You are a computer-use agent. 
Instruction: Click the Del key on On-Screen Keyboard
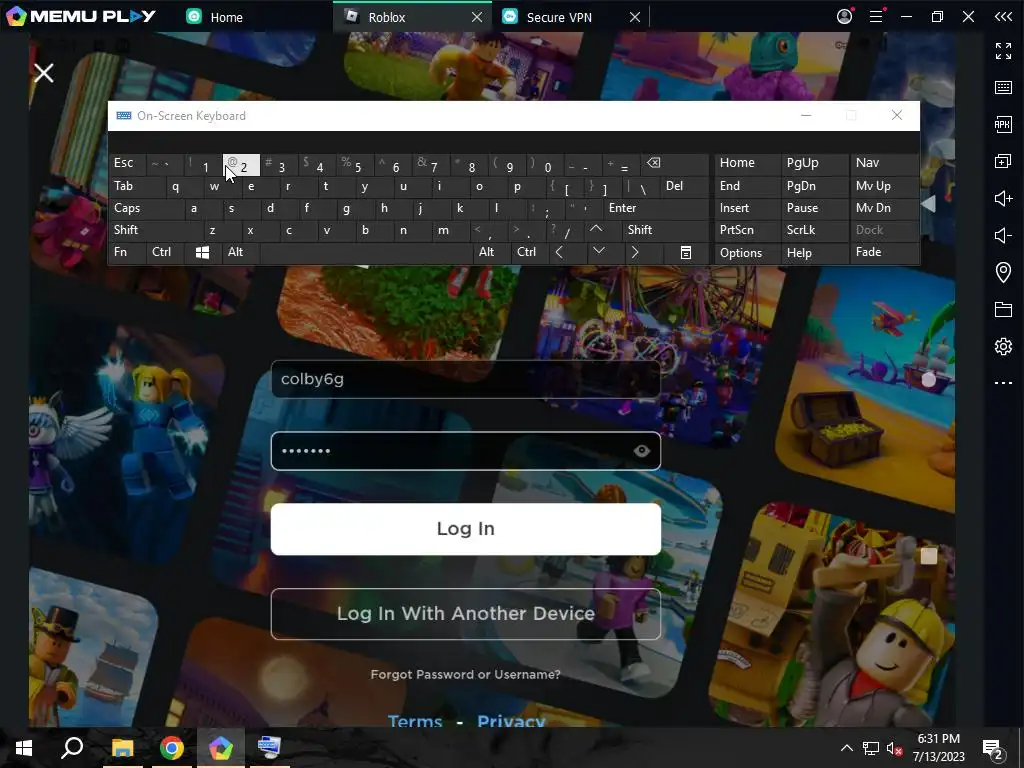click(x=684, y=186)
